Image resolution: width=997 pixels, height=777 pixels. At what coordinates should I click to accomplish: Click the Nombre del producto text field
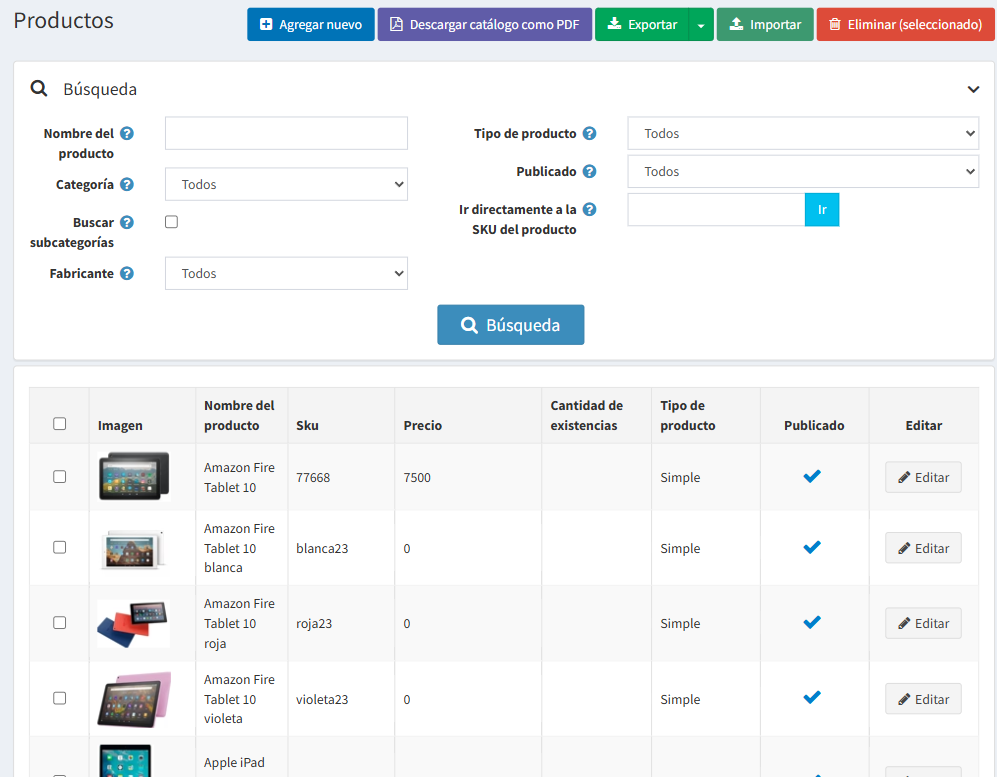[286, 133]
